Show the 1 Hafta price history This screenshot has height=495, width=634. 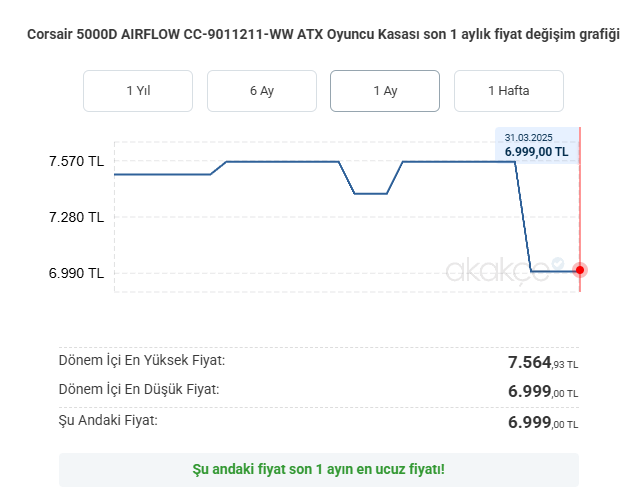[x=509, y=91]
